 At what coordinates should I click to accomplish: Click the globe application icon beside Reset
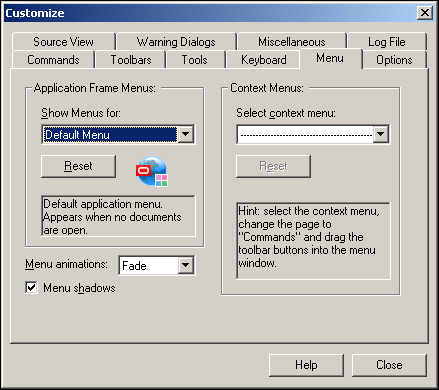click(152, 171)
